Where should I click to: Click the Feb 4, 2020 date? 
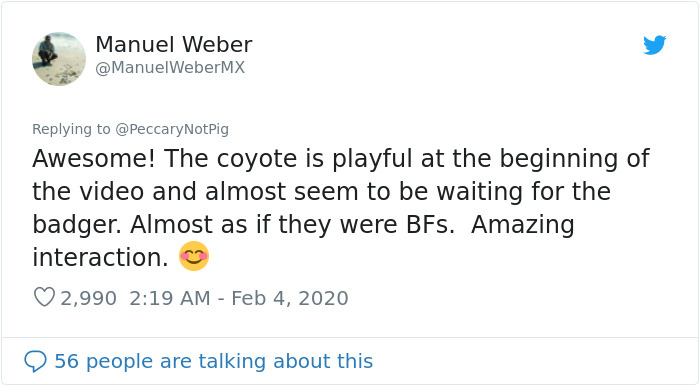point(290,298)
